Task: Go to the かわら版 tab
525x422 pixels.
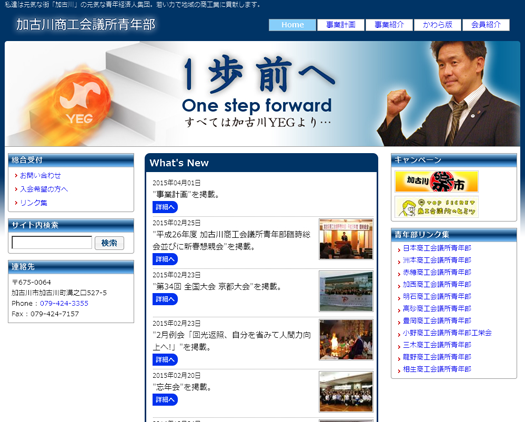Action: point(437,25)
